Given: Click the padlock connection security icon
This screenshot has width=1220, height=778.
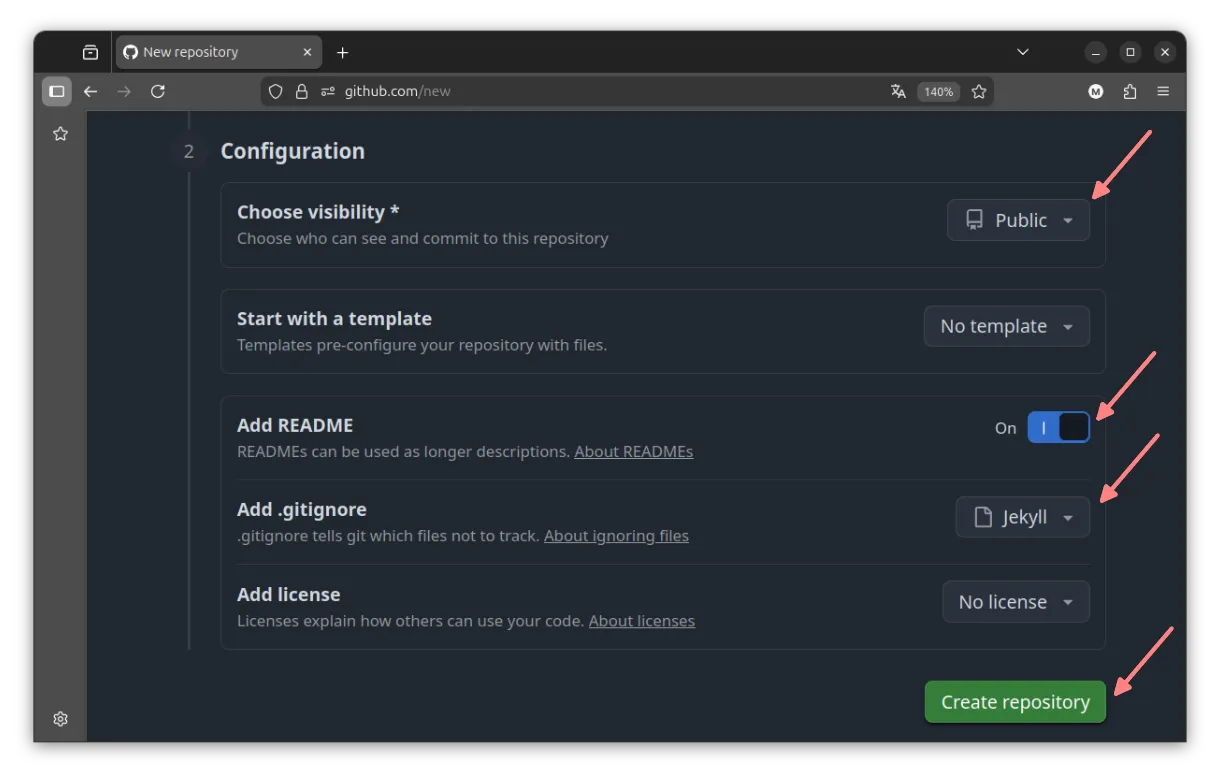Looking at the screenshot, I should pos(301,91).
